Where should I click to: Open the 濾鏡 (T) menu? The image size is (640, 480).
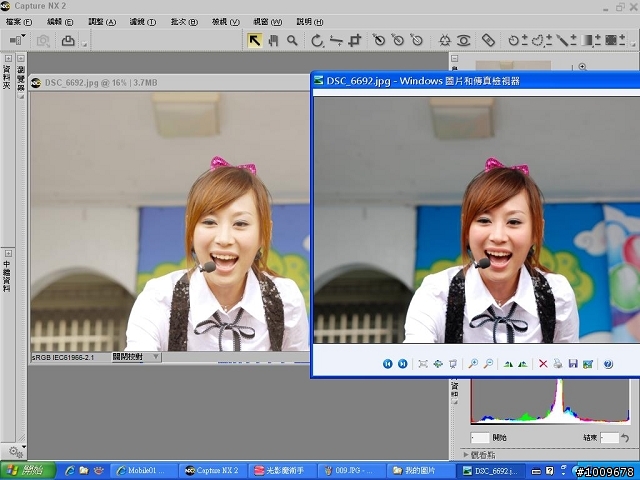tap(143, 22)
